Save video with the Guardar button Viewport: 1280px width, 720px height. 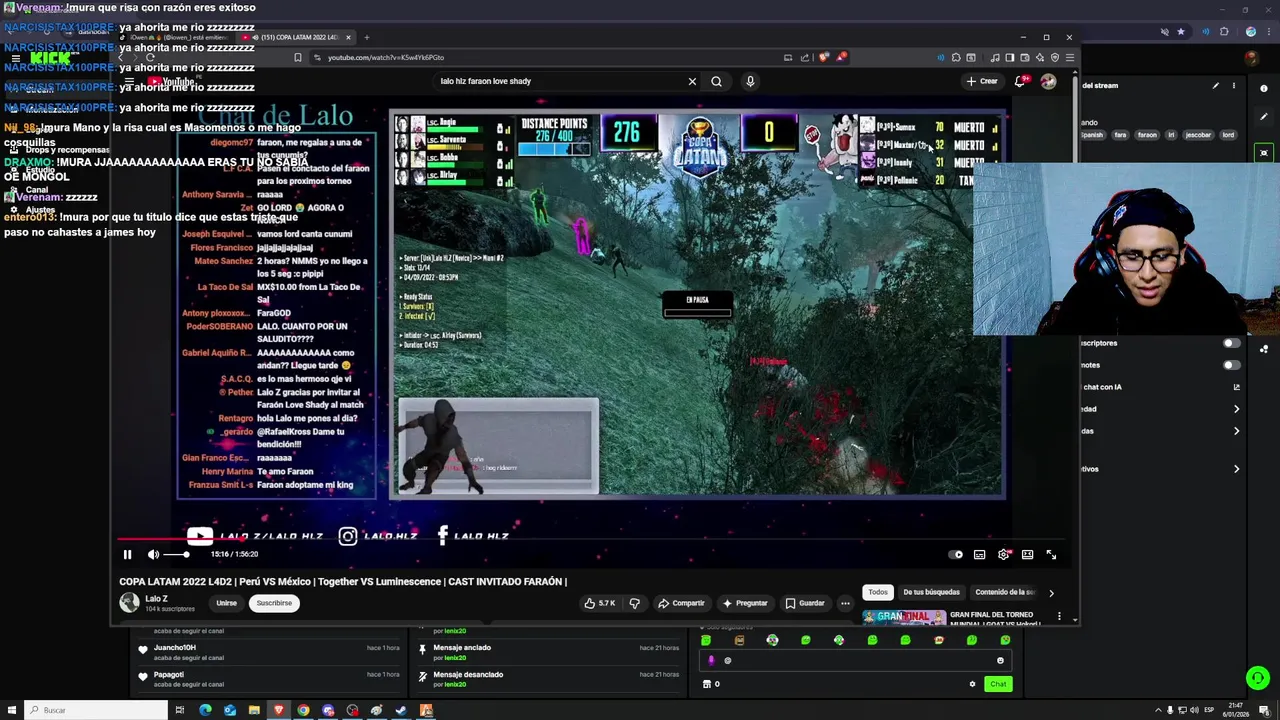coord(805,603)
